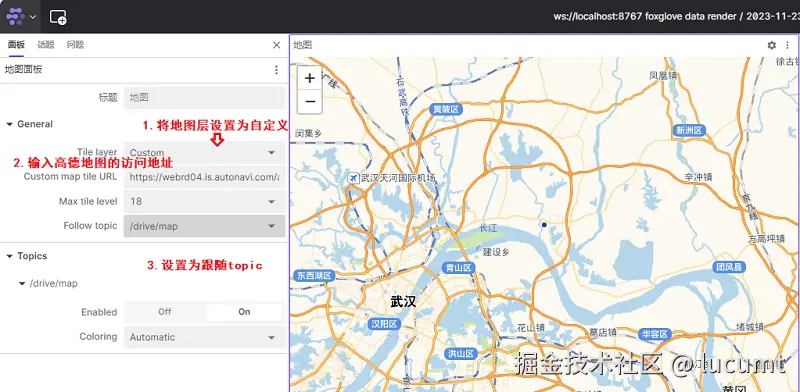Open the Tile layer dropdown
Screen dimensions: 800x392
tap(204, 153)
